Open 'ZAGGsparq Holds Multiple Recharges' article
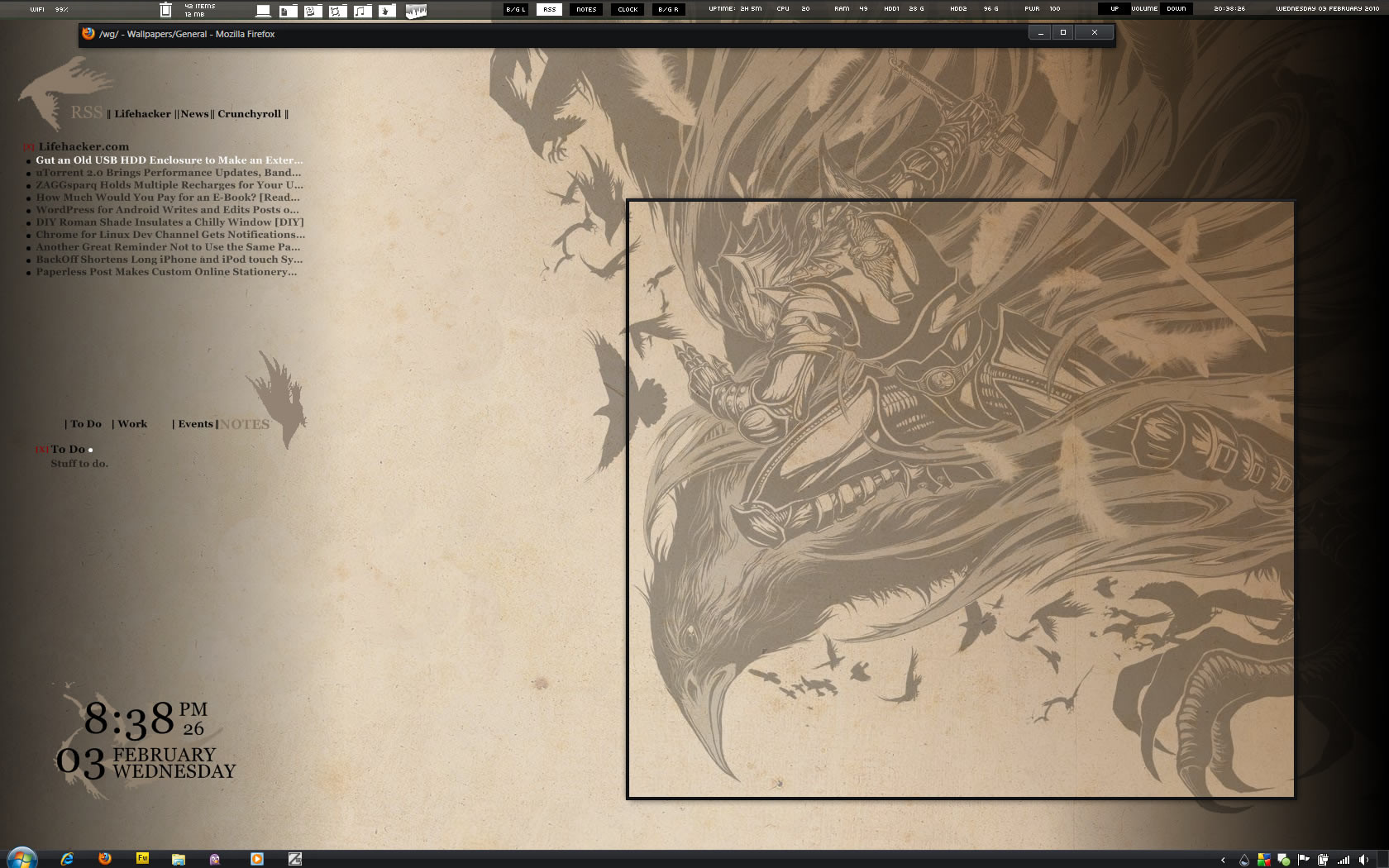 tap(169, 185)
